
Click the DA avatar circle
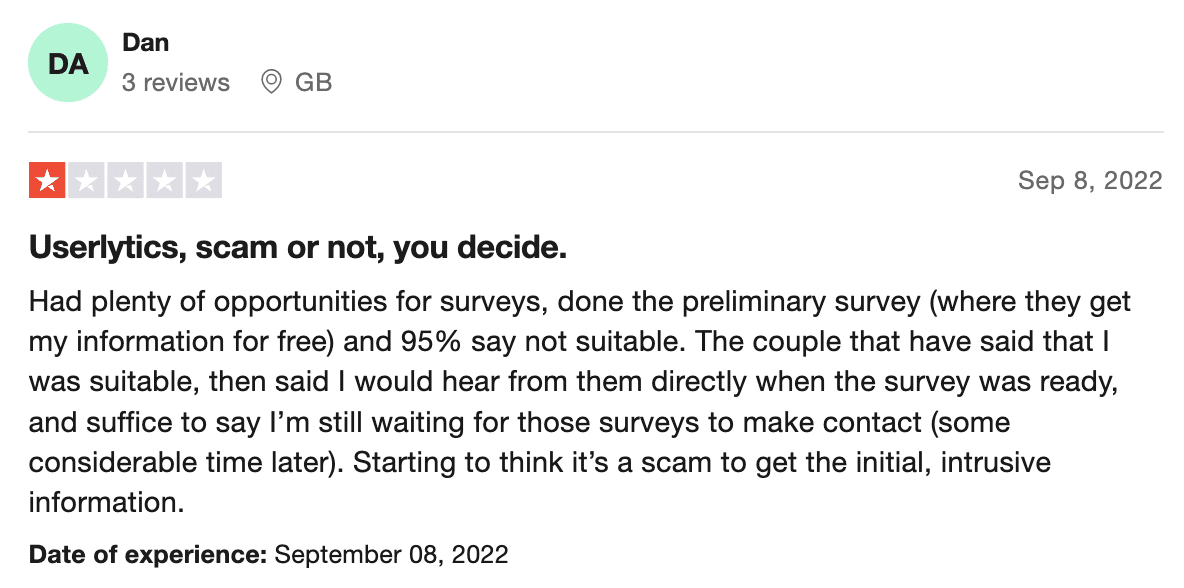click(68, 63)
